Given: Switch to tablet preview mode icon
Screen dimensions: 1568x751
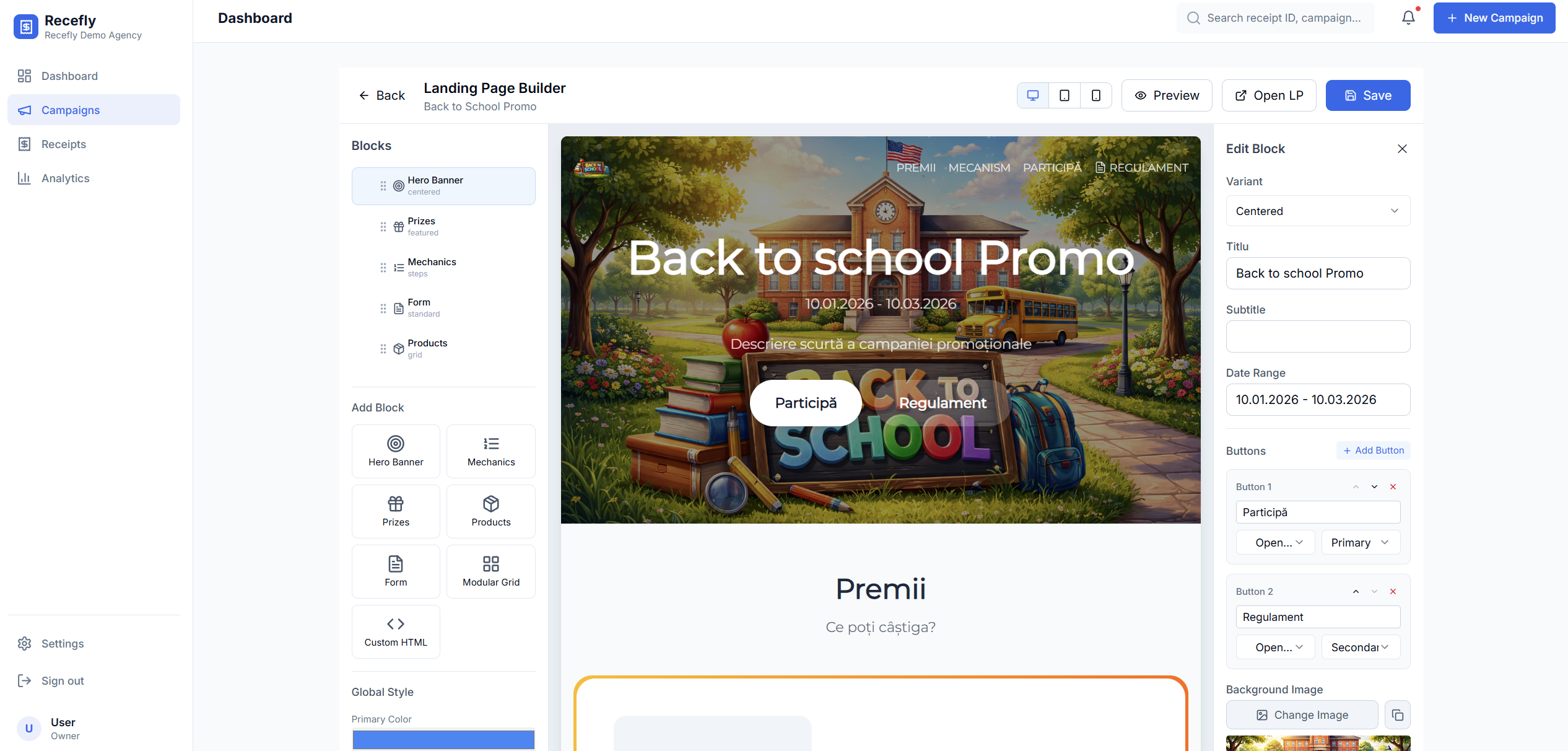Looking at the screenshot, I should (1065, 95).
